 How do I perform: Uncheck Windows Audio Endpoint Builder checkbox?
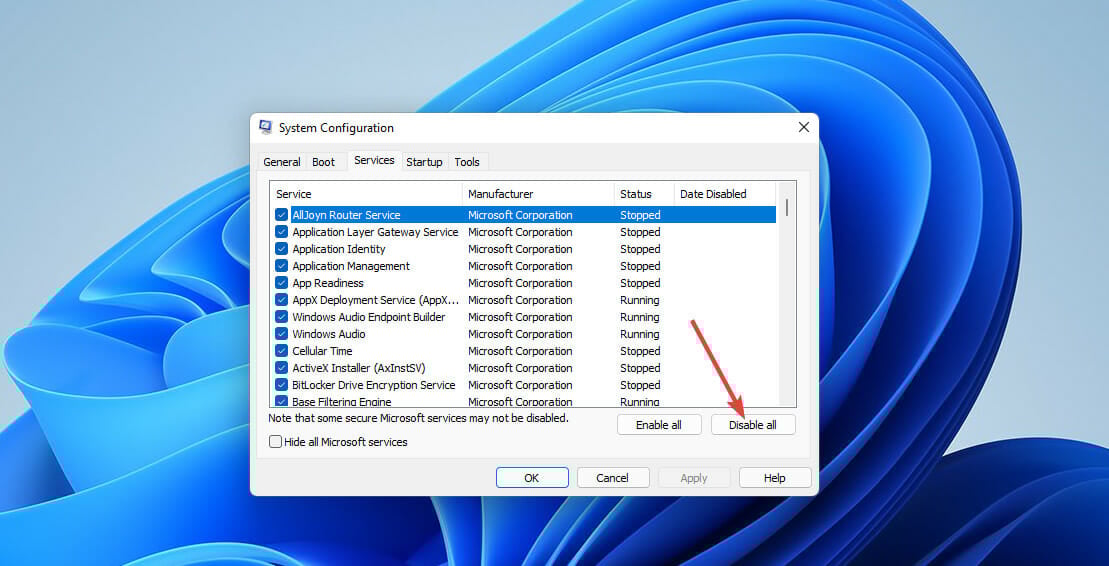pos(281,317)
